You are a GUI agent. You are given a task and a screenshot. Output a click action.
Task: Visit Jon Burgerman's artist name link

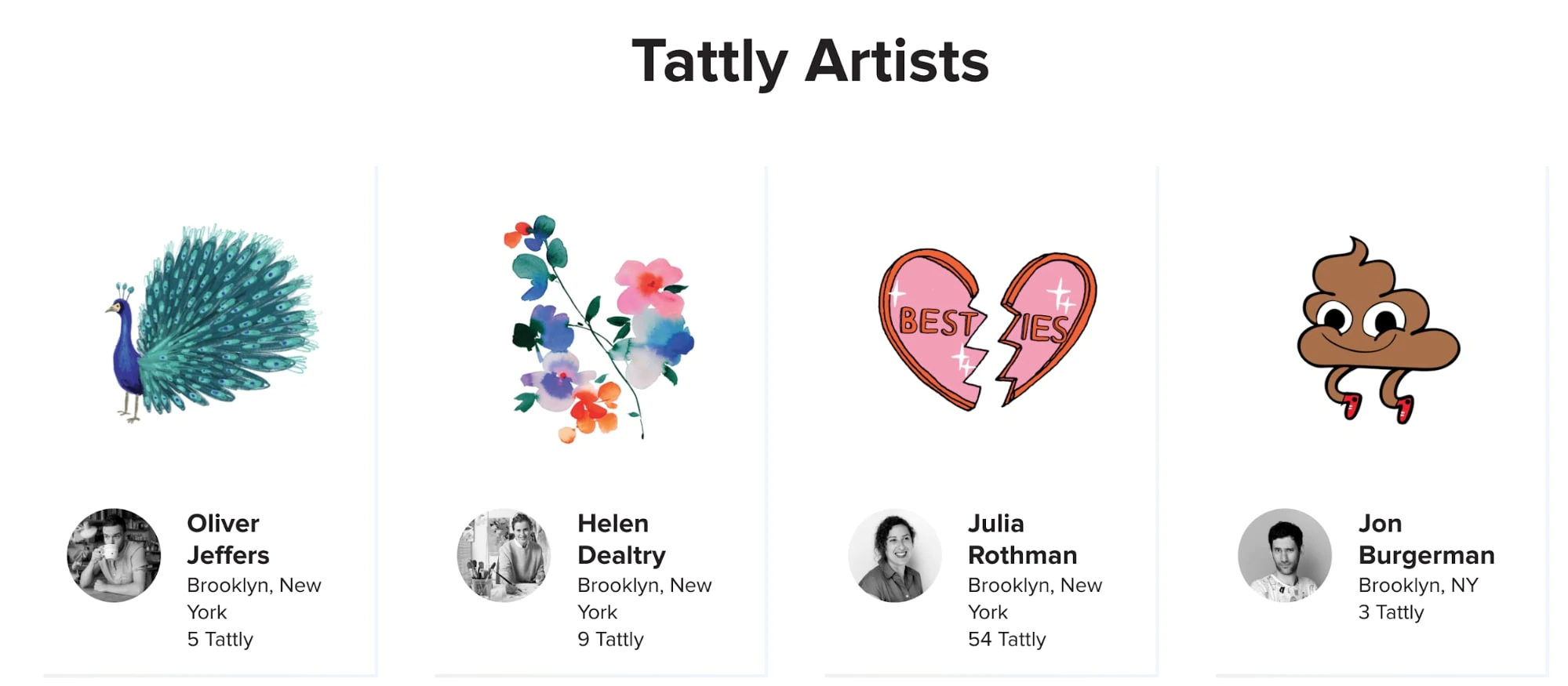(1426, 539)
